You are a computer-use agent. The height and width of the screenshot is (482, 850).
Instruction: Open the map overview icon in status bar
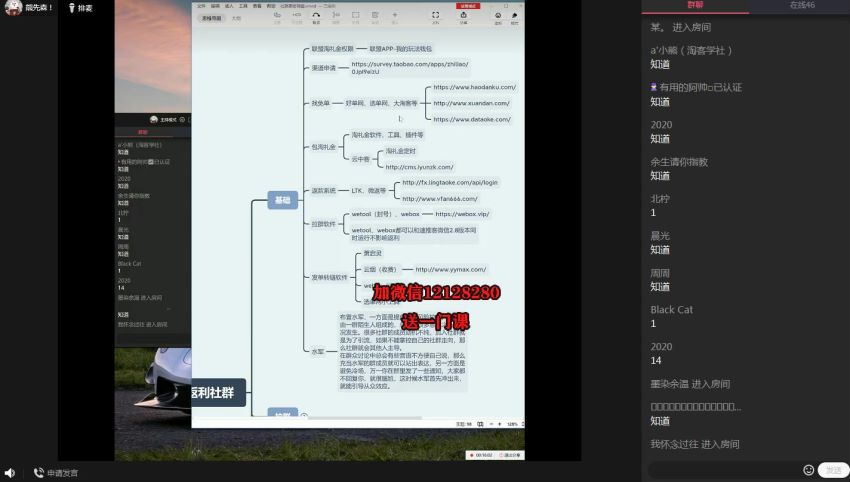pyautogui.click(x=480, y=424)
